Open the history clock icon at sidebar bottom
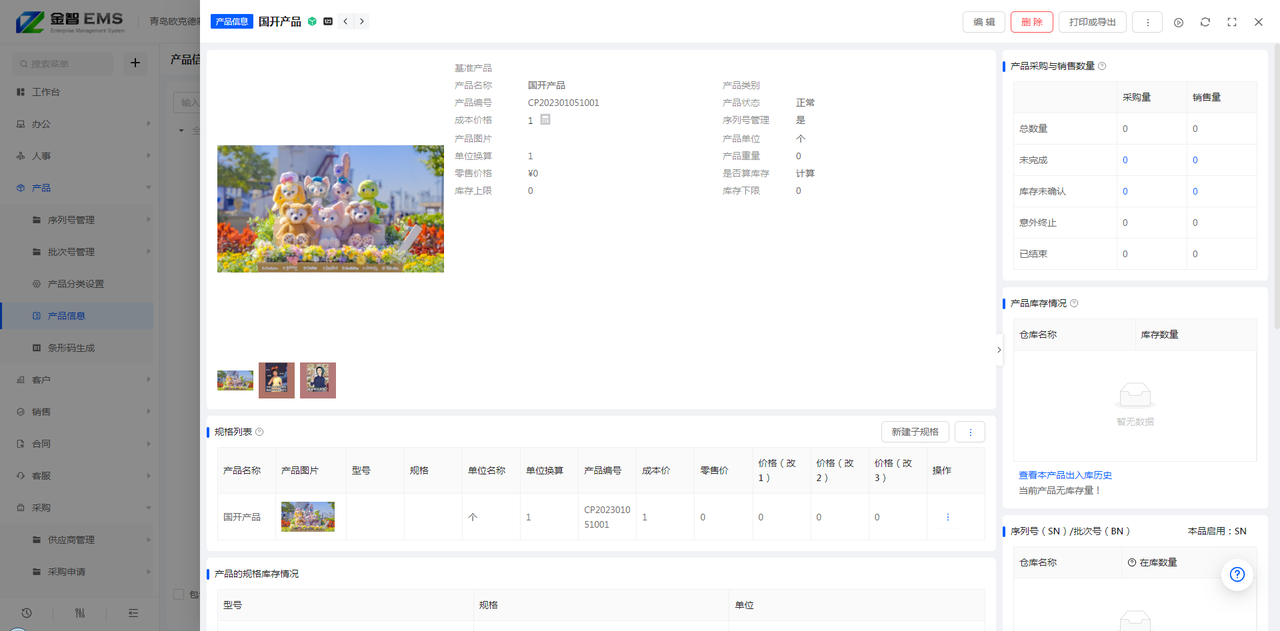The width and height of the screenshot is (1280, 631). coord(26,613)
